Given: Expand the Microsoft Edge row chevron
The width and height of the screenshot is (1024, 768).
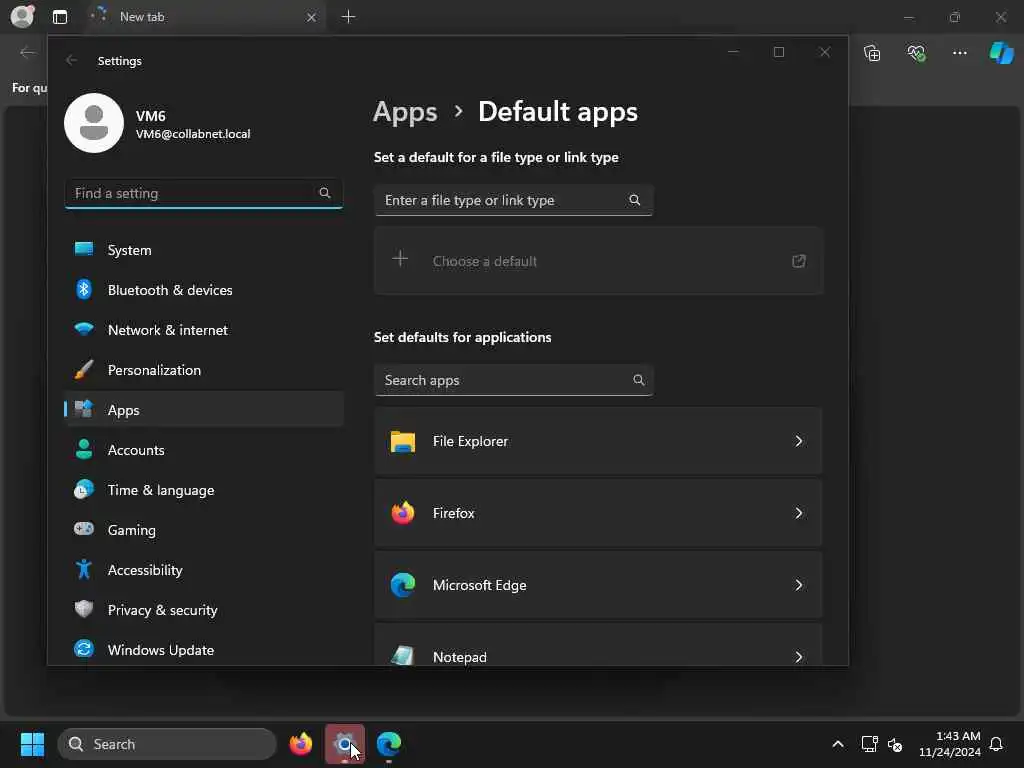Looking at the screenshot, I should coord(799,585).
